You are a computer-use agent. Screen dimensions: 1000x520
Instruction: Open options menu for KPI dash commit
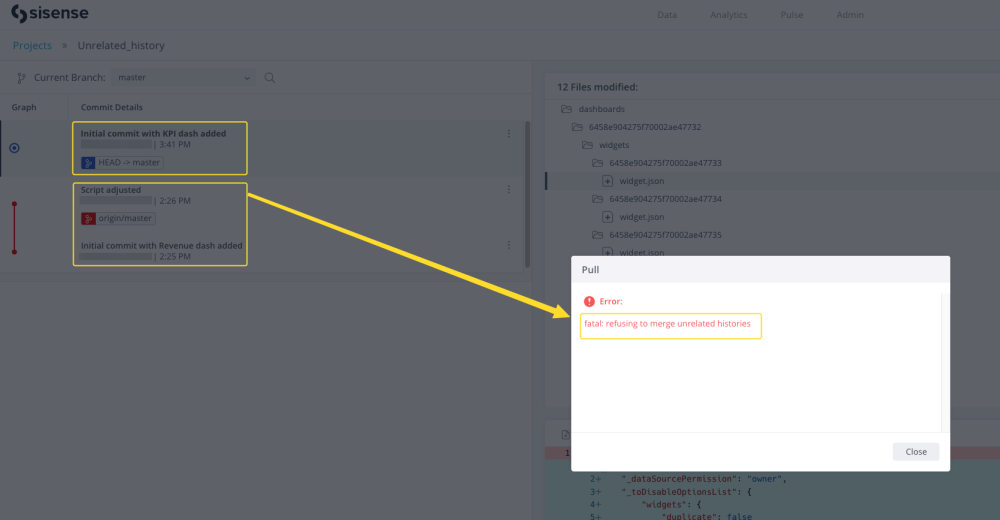(x=508, y=133)
